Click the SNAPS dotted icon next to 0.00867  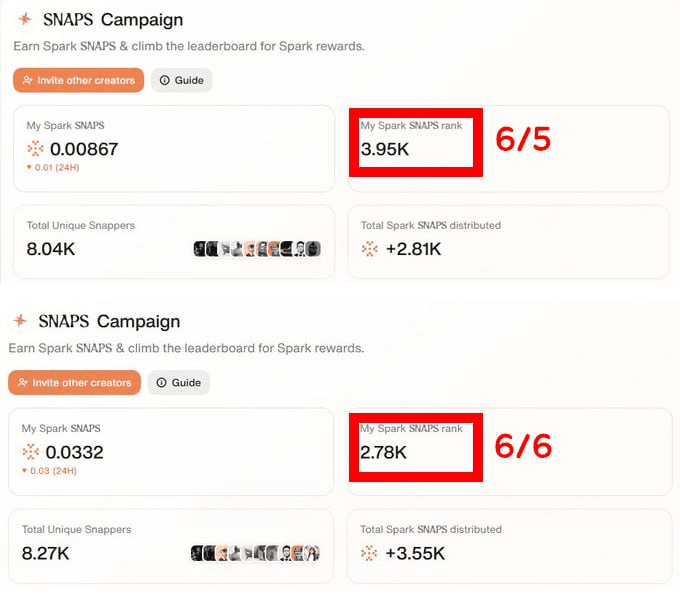pyautogui.click(x=35, y=149)
